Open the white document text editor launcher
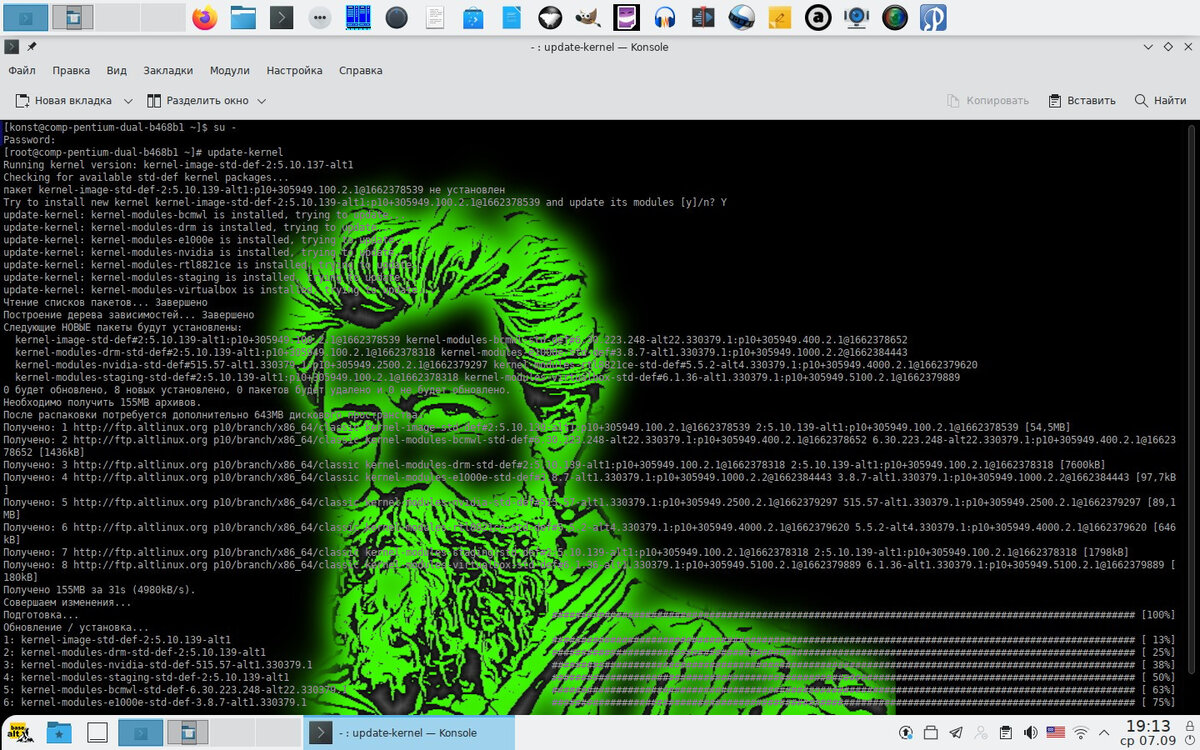Image resolution: width=1200 pixels, height=750 pixels. tap(435, 17)
